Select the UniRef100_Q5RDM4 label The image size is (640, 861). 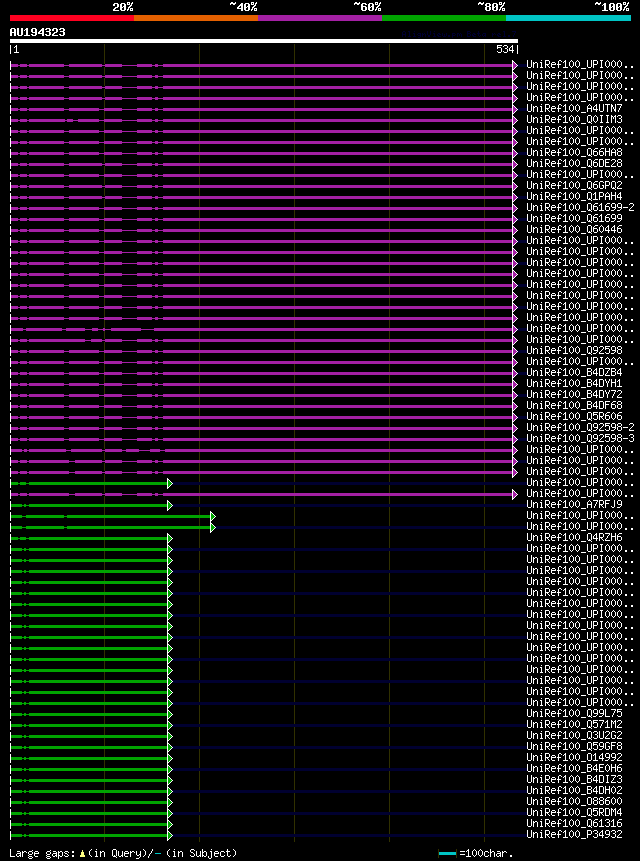point(574,813)
